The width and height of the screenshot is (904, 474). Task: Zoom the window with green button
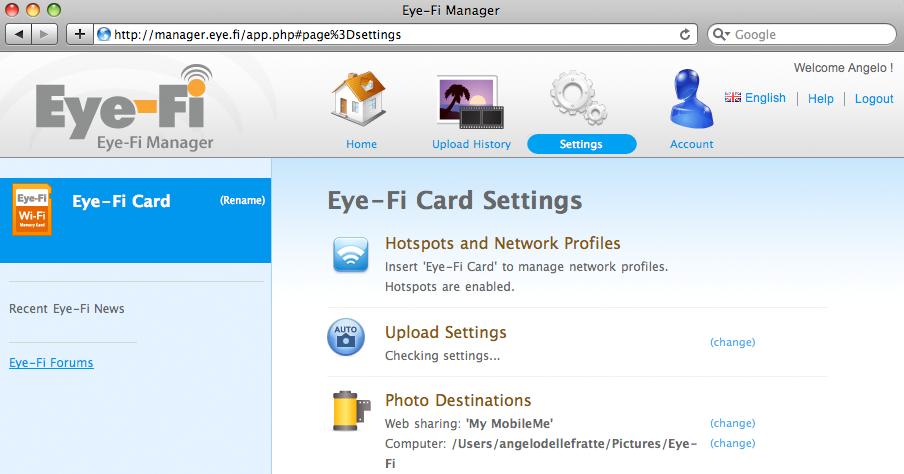54,10
